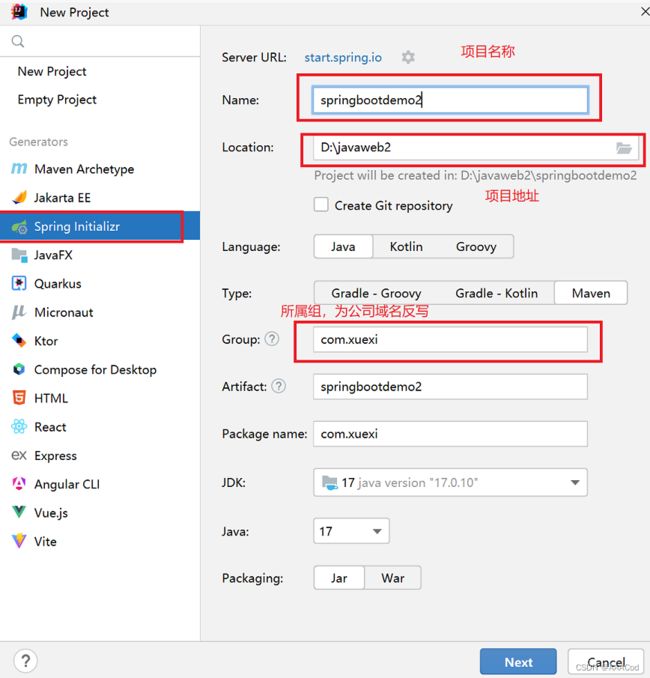This screenshot has width=650, height=678.
Task: Click the JDK folder icon
Action: click(x=330, y=482)
